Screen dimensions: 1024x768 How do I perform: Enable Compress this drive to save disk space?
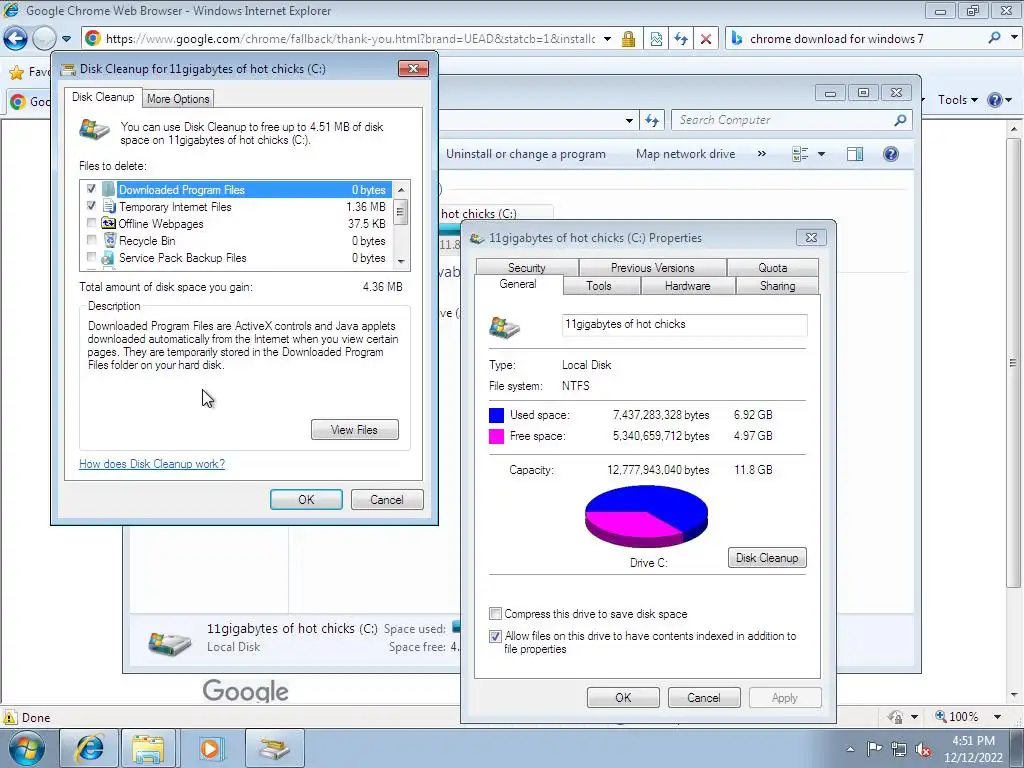click(x=496, y=614)
